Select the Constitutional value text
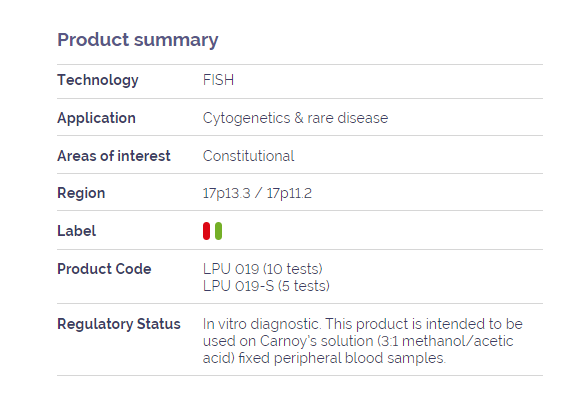561x417 pixels. [x=248, y=156]
